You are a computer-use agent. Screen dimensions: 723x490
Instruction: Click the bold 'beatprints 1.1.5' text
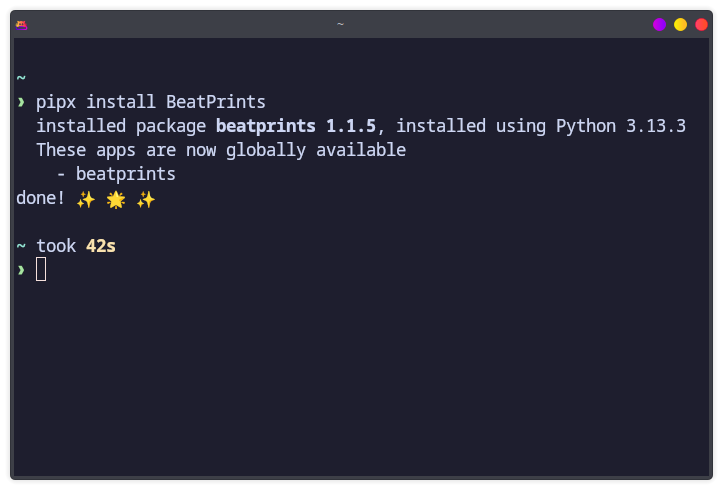pyautogui.click(x=296, y=126)
